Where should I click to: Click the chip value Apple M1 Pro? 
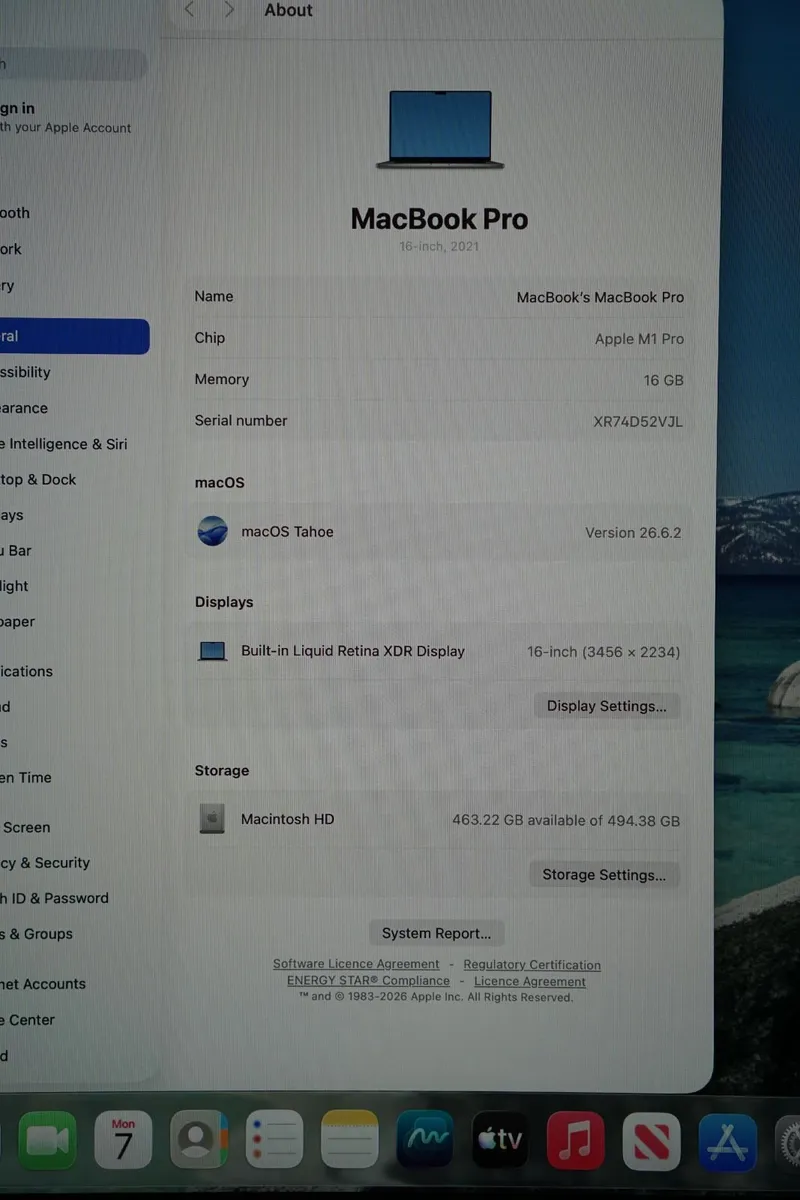(x=639, y=339)
